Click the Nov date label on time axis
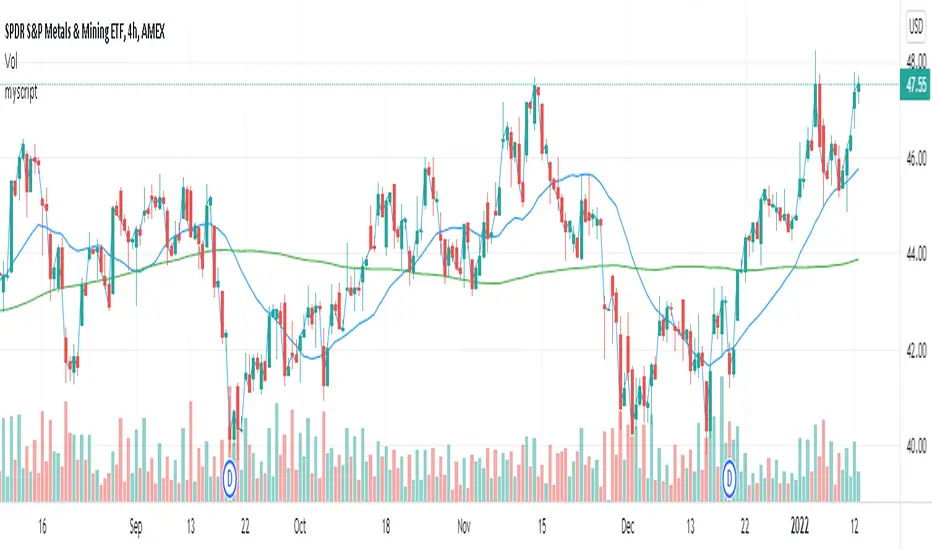 pos(464,527)
